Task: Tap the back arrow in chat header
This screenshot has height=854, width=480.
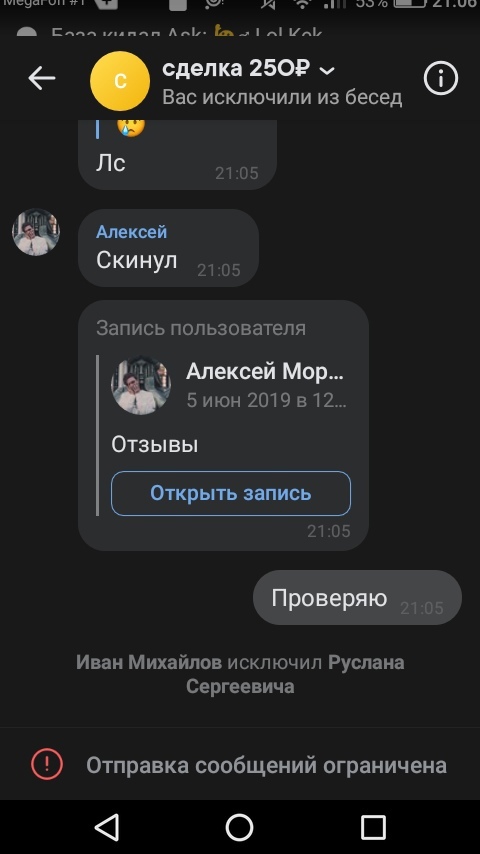Action: tap(42, 79)
